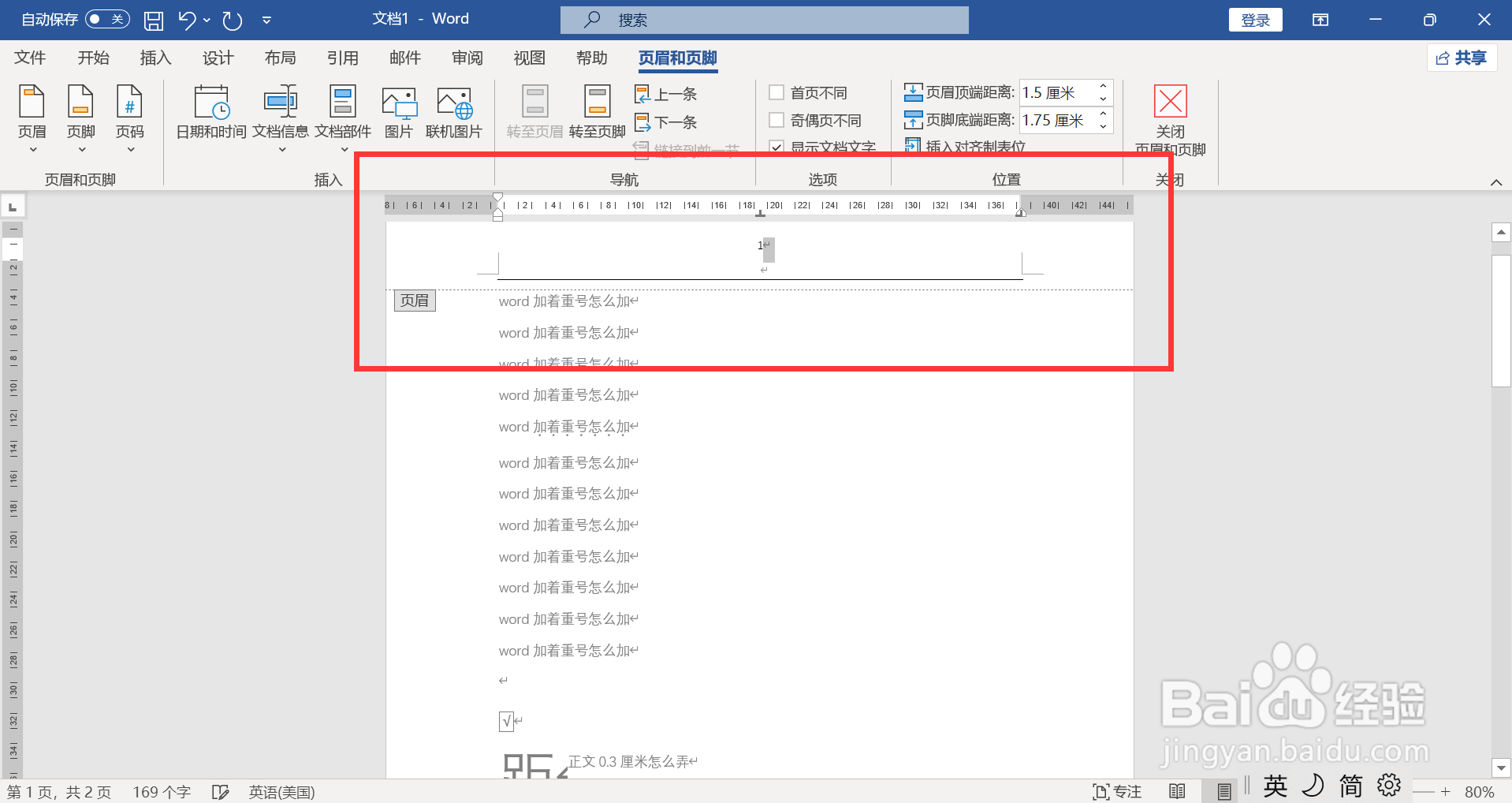The image size is (1512, 803).
Task: Click page indicator 第1页，共2页
Action: [59, 792]
